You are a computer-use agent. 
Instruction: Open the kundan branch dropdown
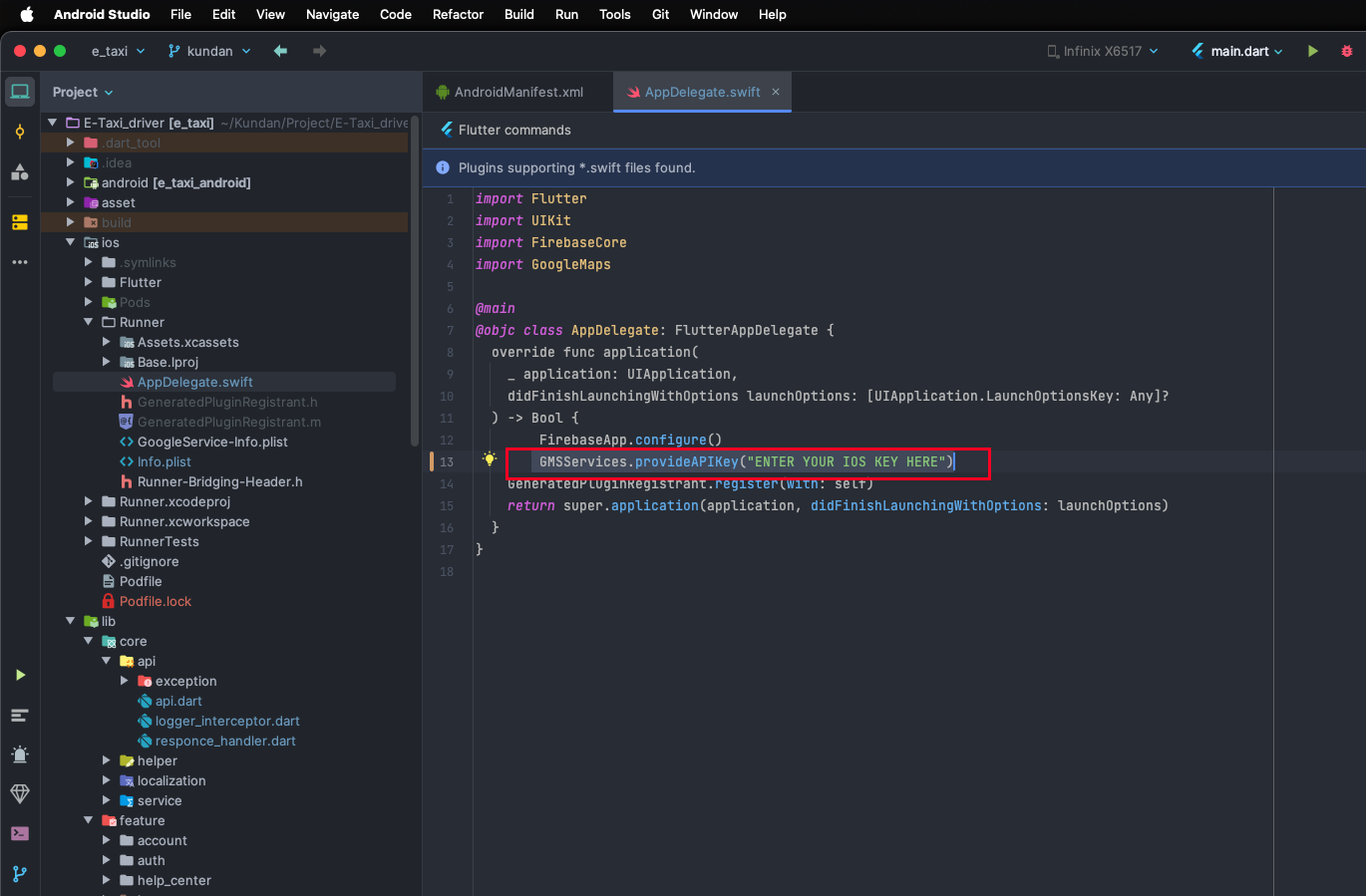(x=209, y=51)
